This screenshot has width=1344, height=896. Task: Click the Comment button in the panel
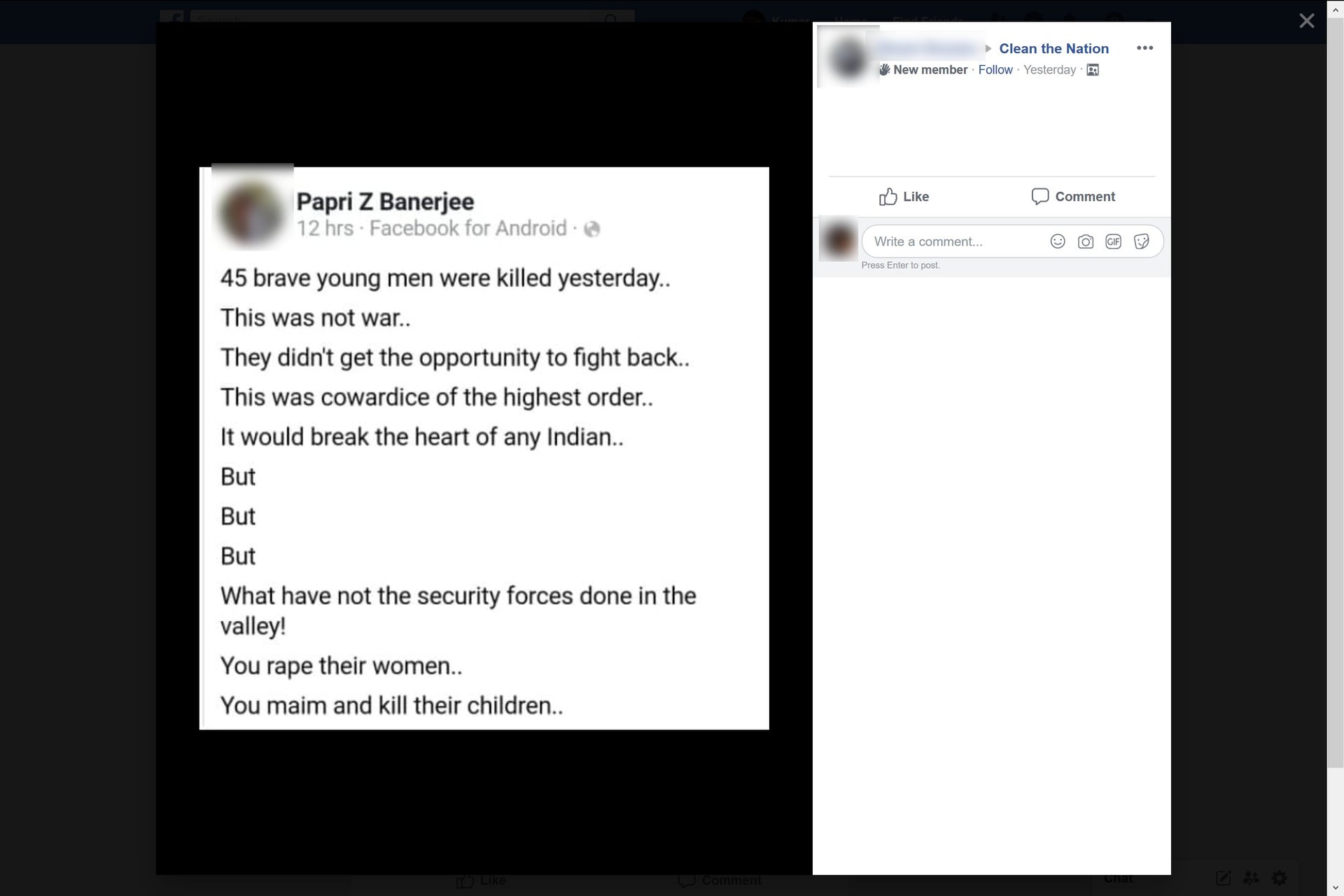[1073, 197]
